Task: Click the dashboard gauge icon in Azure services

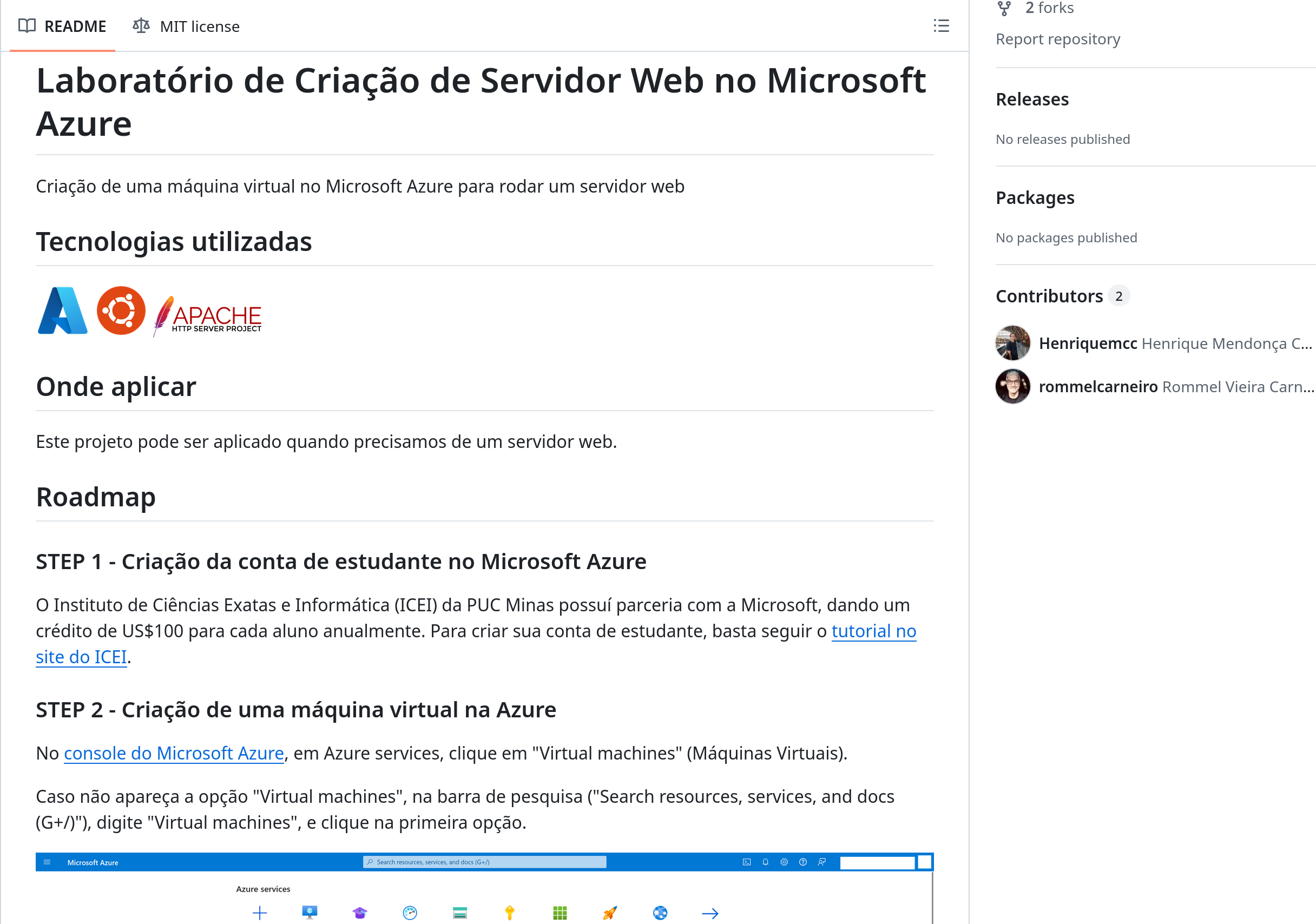Action: click(x=410, y=912)
